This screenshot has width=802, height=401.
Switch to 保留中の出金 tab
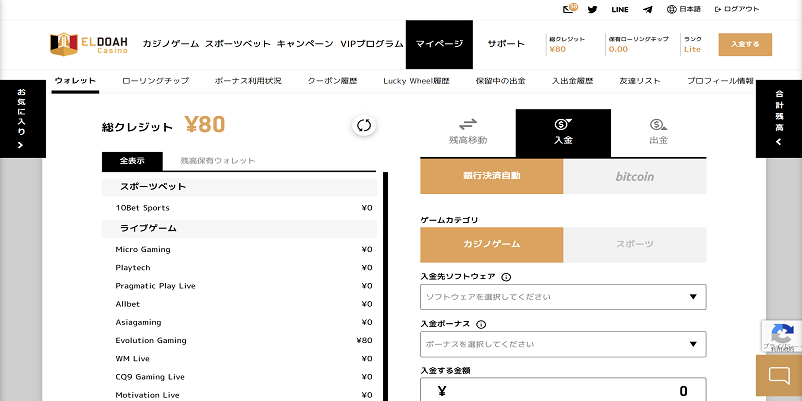coord(500,81)
